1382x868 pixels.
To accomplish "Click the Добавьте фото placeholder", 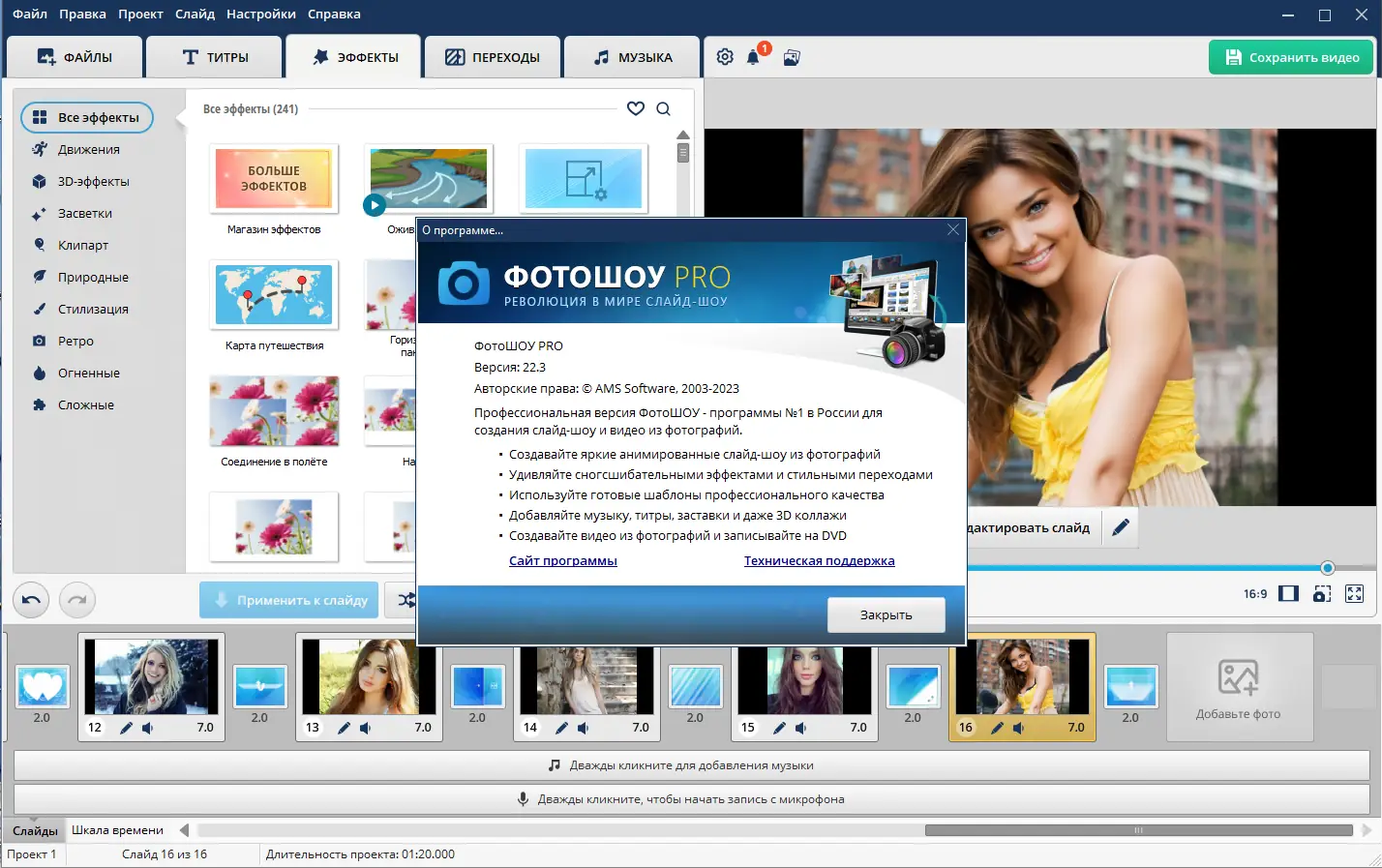I will [1239, 688].
